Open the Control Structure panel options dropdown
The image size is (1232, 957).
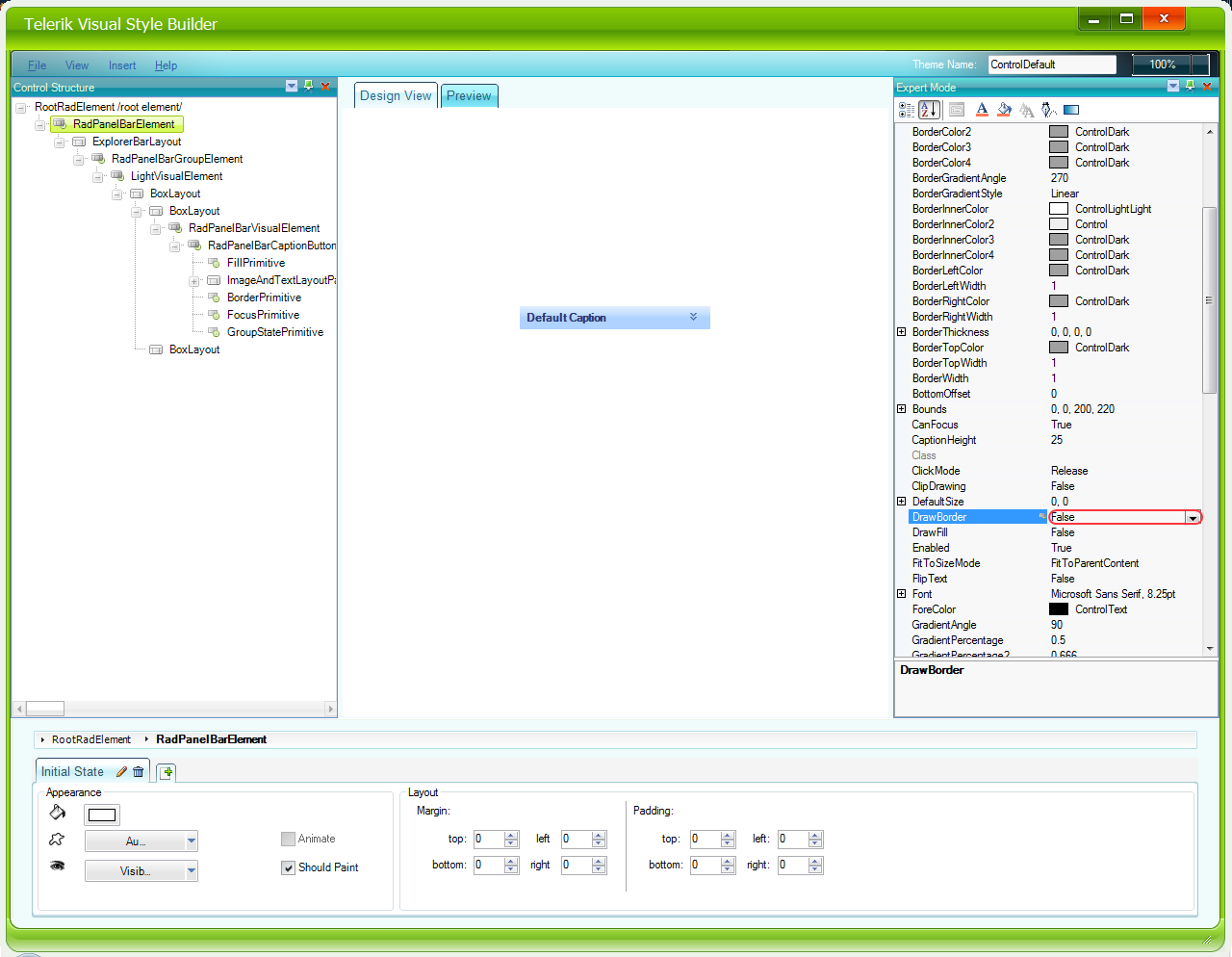click(292, 86)
